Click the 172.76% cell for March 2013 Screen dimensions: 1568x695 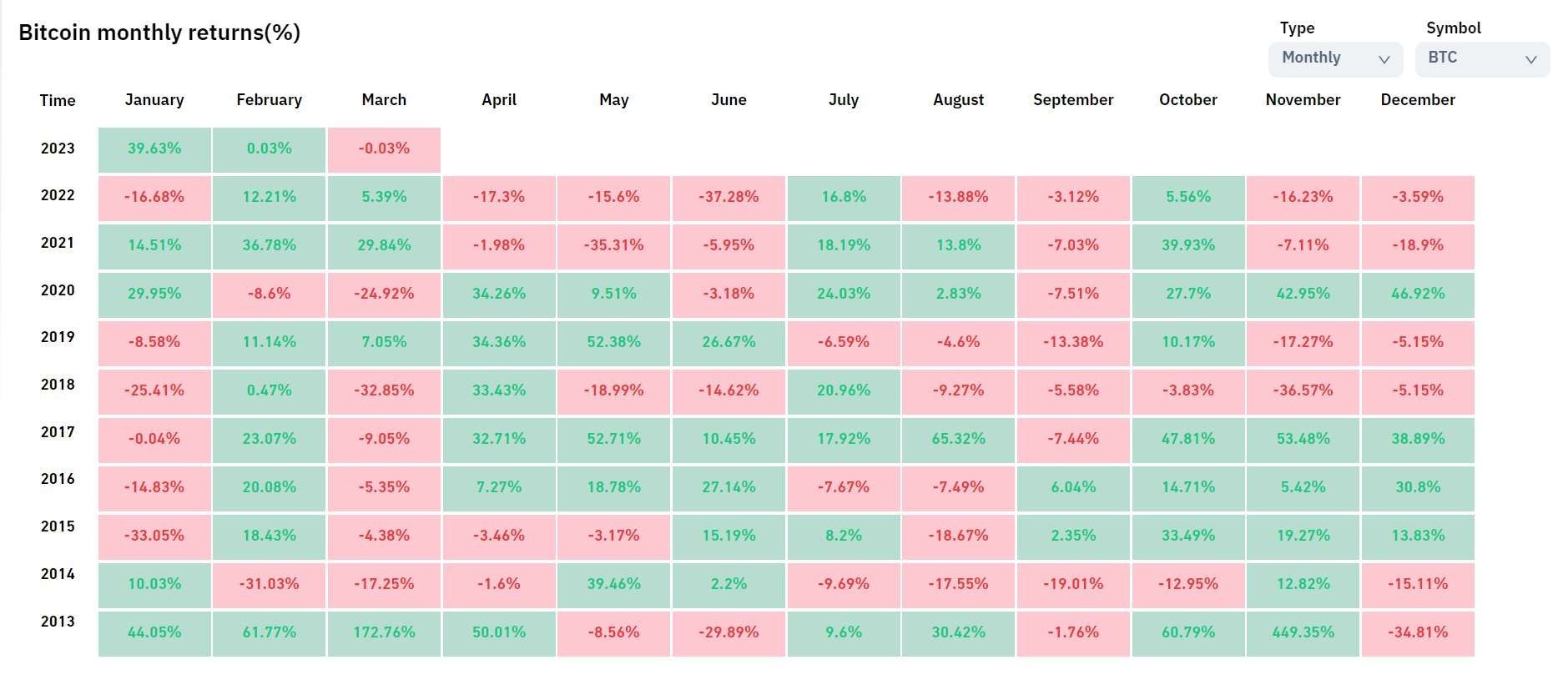(x=384, y=633)
